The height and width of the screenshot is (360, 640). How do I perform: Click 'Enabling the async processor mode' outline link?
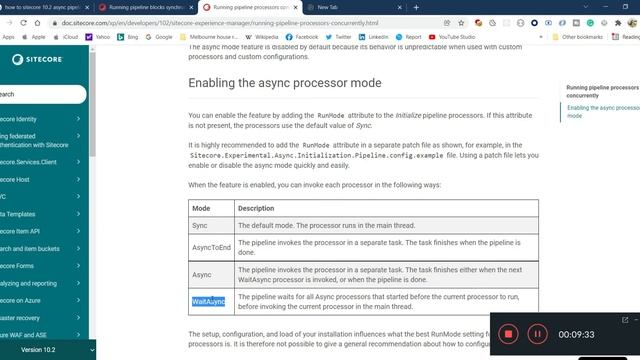pos(603,112)
